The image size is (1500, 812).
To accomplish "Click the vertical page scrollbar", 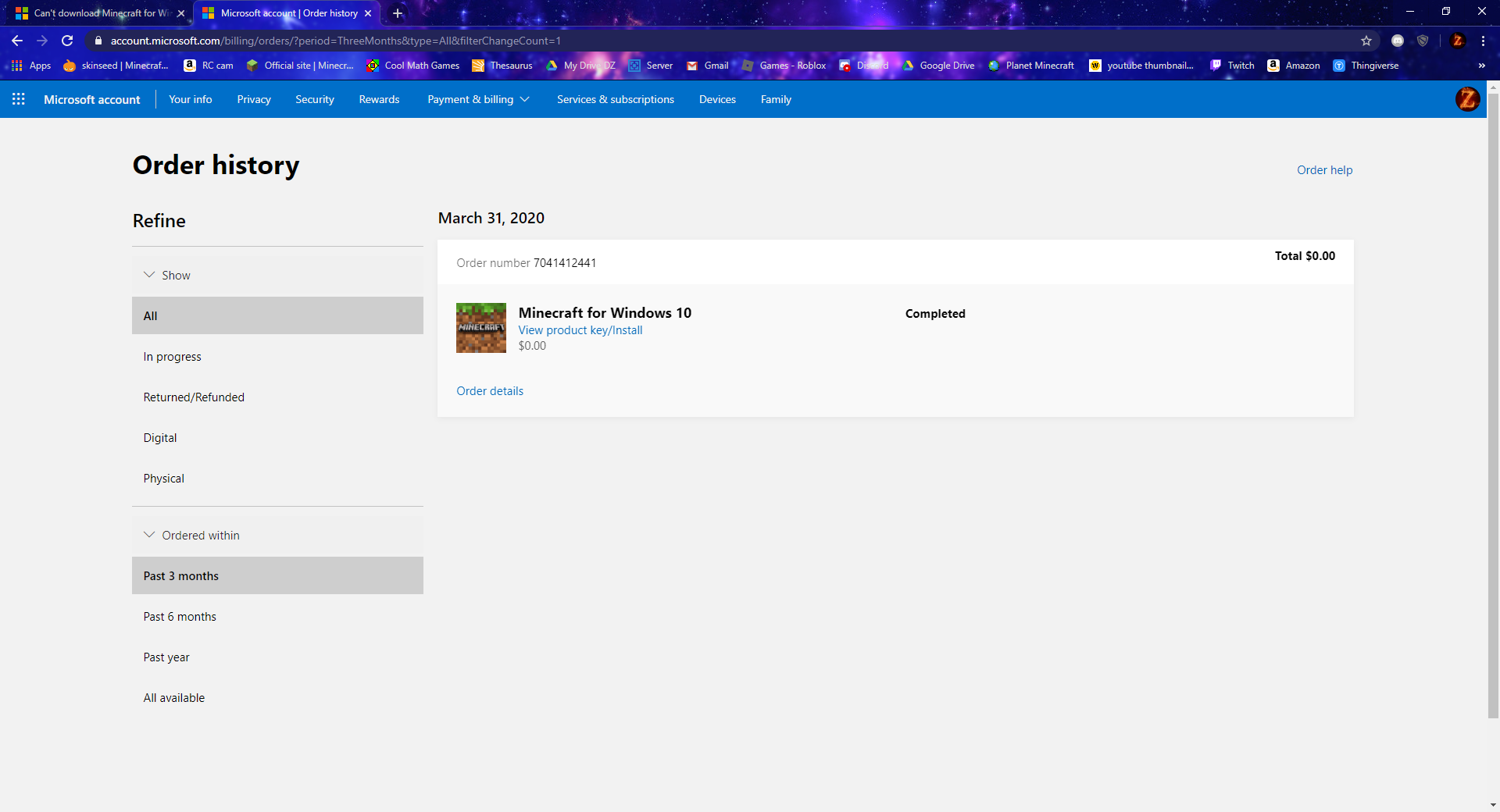I will click(1493, 406).
